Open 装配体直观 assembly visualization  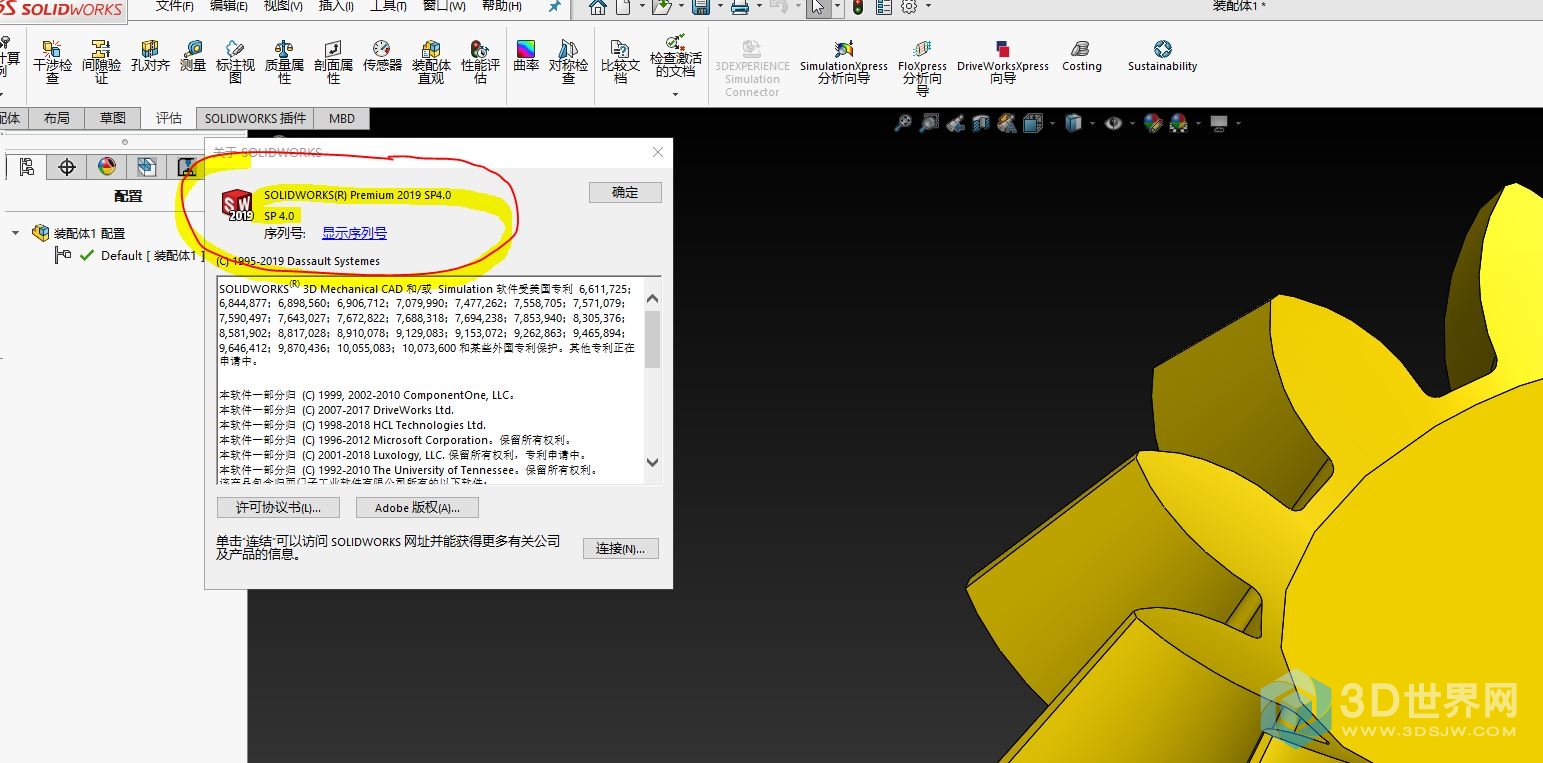431,62
